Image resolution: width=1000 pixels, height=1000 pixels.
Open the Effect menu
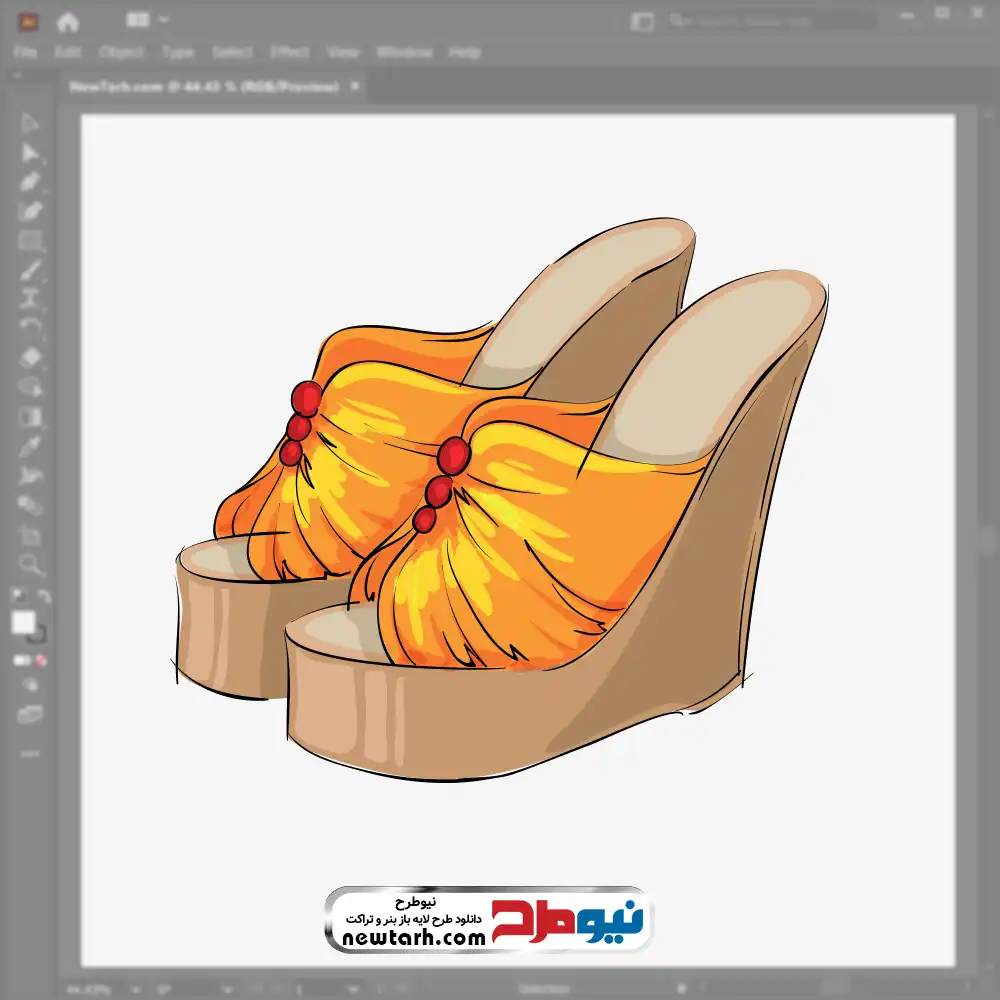(x=289, y=52)
